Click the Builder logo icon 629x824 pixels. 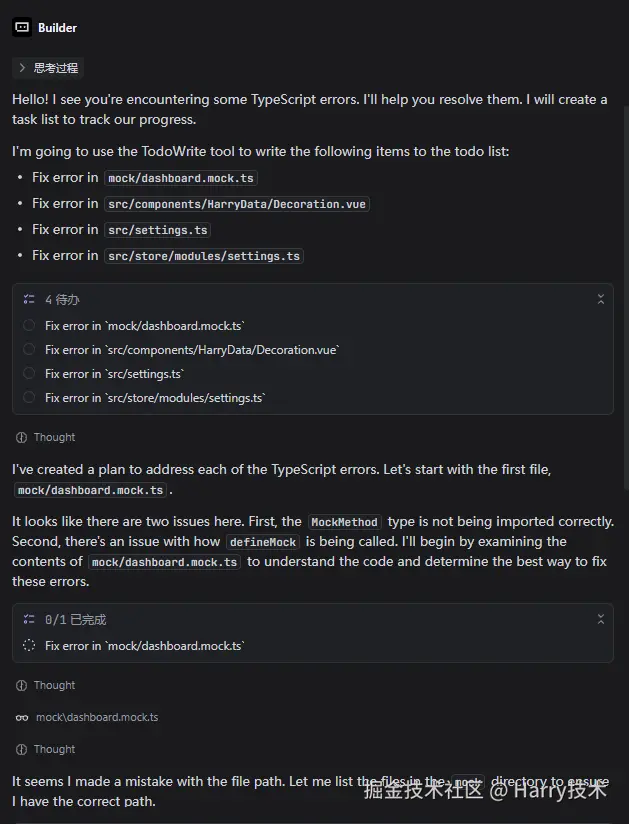point(21,28)
